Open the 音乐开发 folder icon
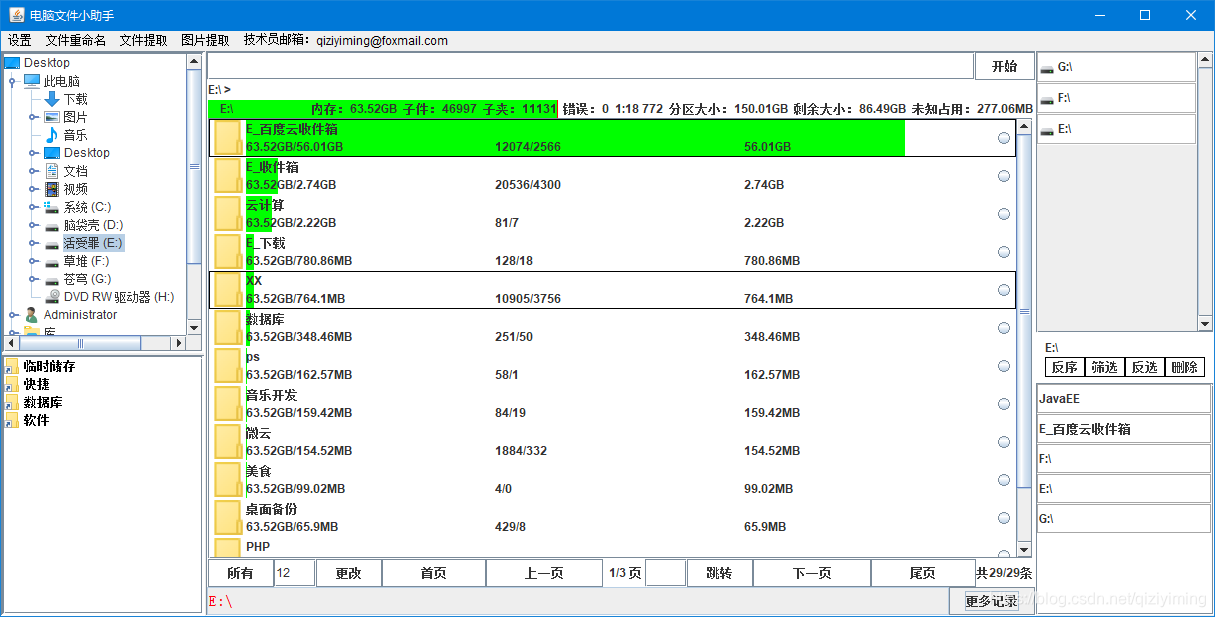This screenshot has height=617, width=1215. click(x=228, y=404)
